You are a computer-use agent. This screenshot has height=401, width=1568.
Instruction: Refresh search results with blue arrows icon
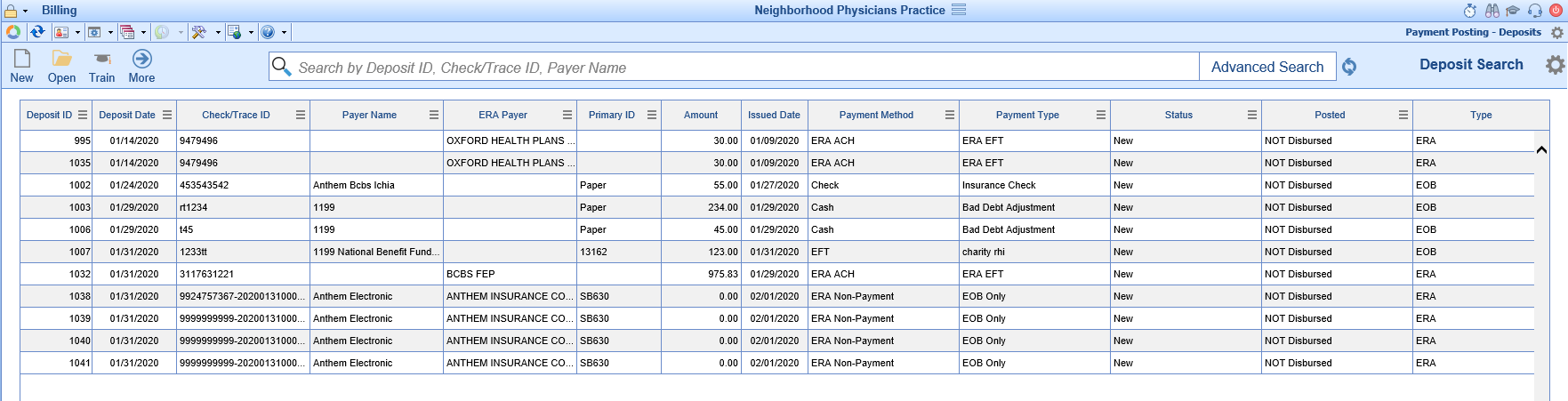click(1349, 67)
